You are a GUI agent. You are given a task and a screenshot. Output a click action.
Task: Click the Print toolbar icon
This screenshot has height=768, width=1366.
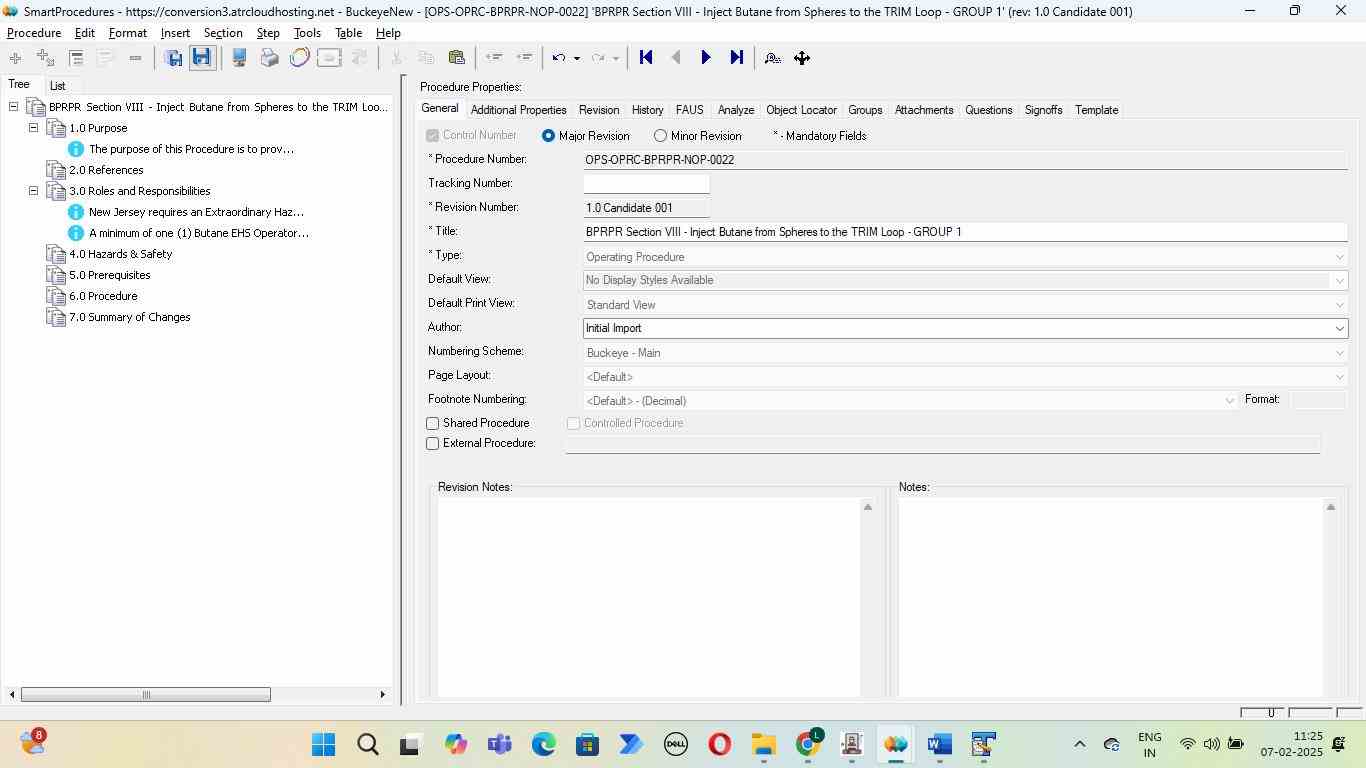(x=269, y=58)
